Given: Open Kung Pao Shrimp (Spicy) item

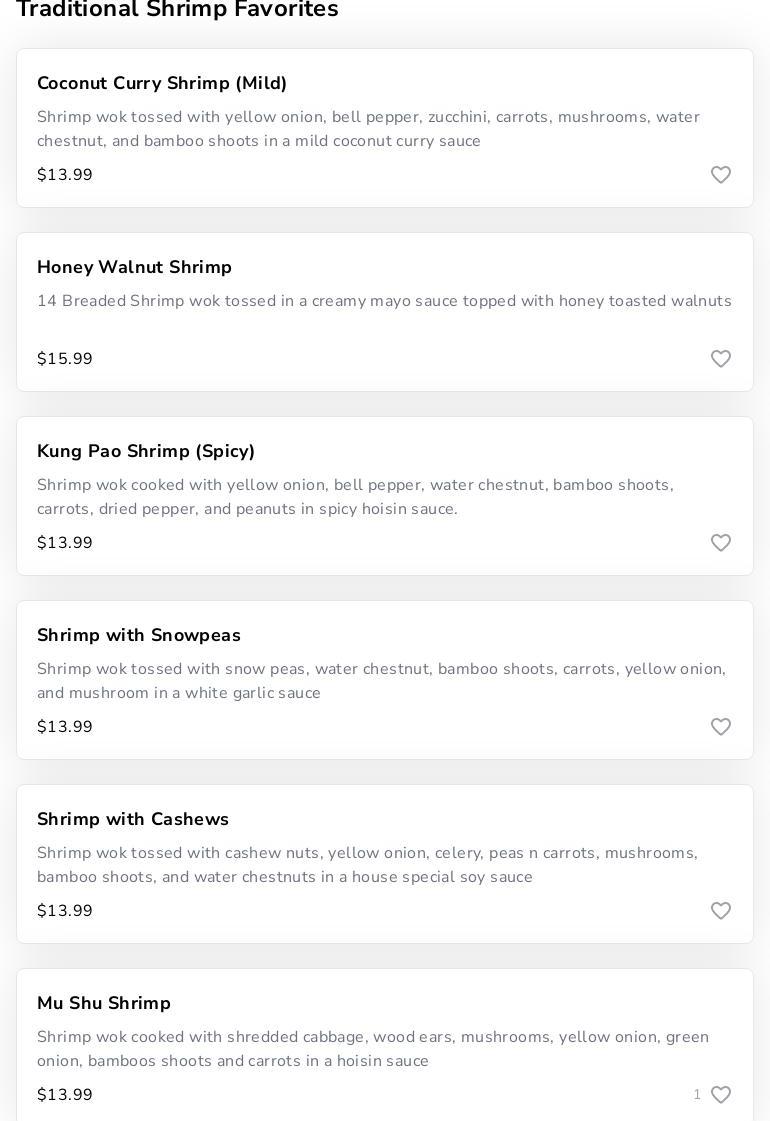Looking at the screenshot, I should pos(146,451).
